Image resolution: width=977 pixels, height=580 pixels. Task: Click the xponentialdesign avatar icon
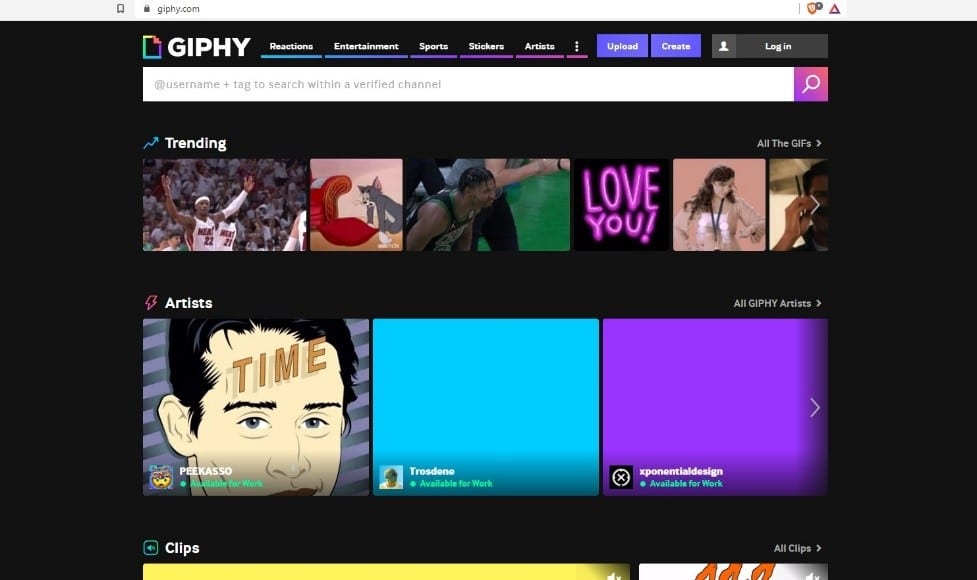(x=621, y=477)
